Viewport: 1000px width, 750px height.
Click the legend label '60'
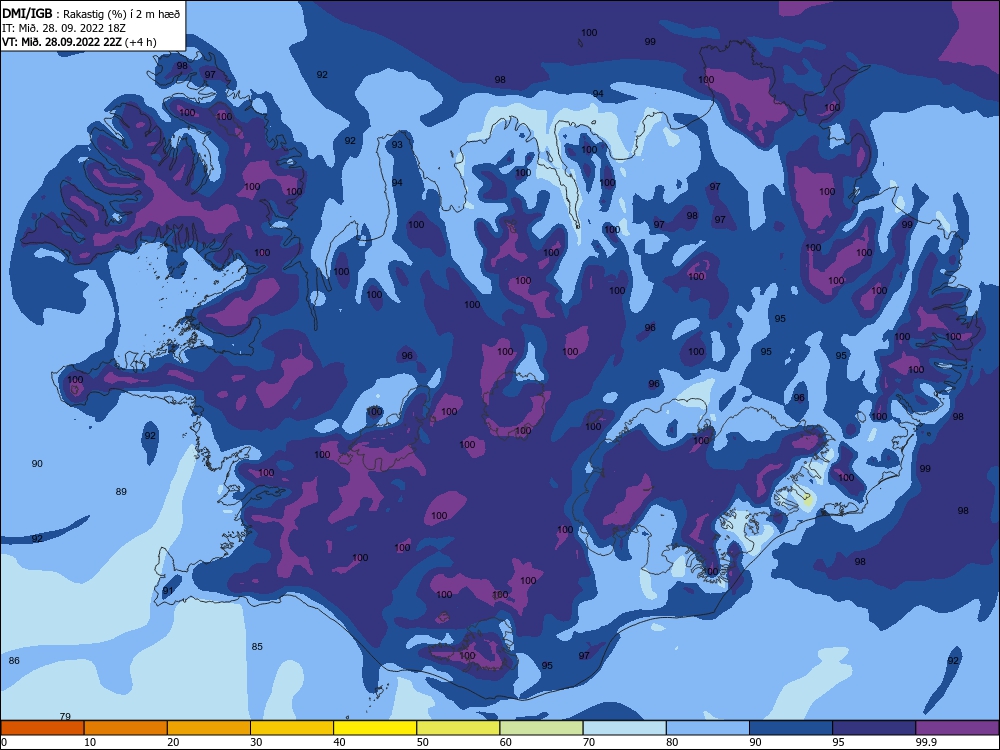pos(506,742)
